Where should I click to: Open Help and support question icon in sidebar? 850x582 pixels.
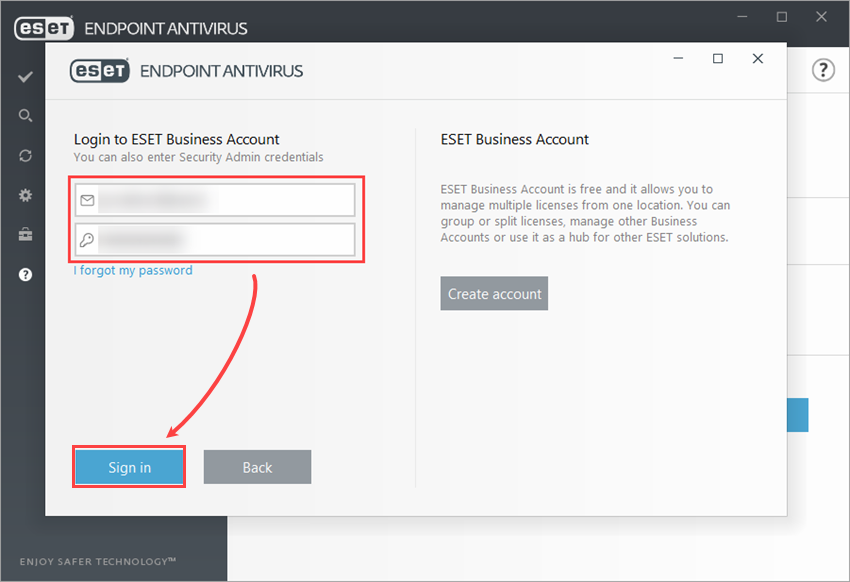[25, 275]
